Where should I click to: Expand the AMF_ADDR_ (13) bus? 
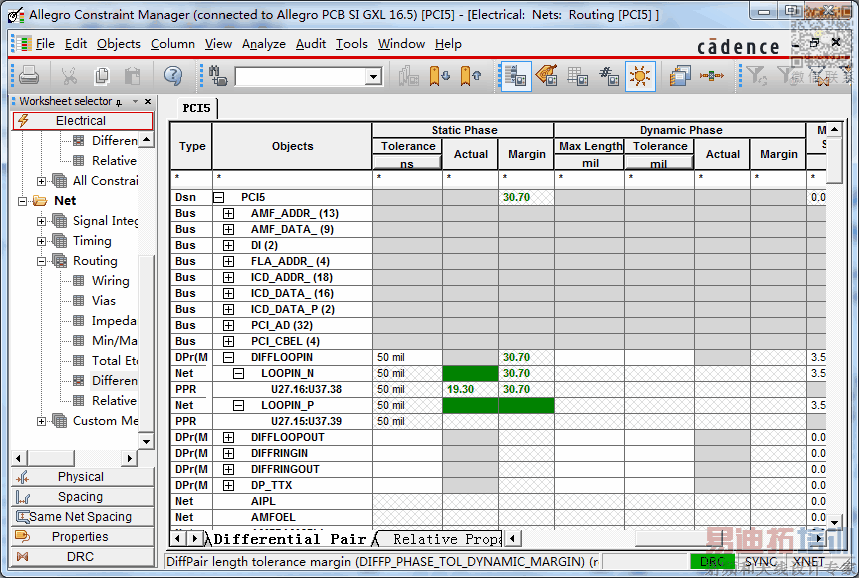tap(228, 213)
